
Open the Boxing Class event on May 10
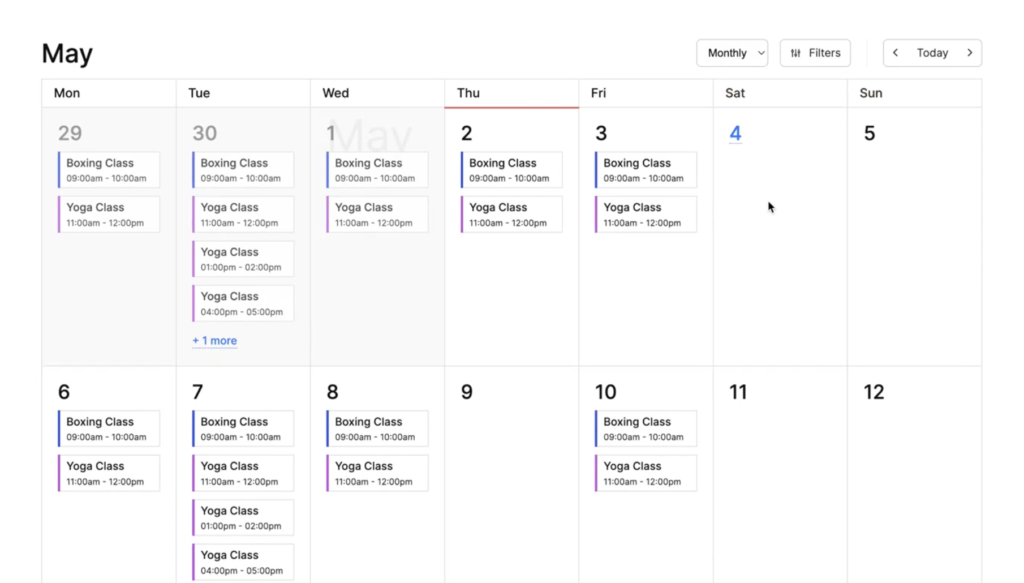tap(644, 428)
